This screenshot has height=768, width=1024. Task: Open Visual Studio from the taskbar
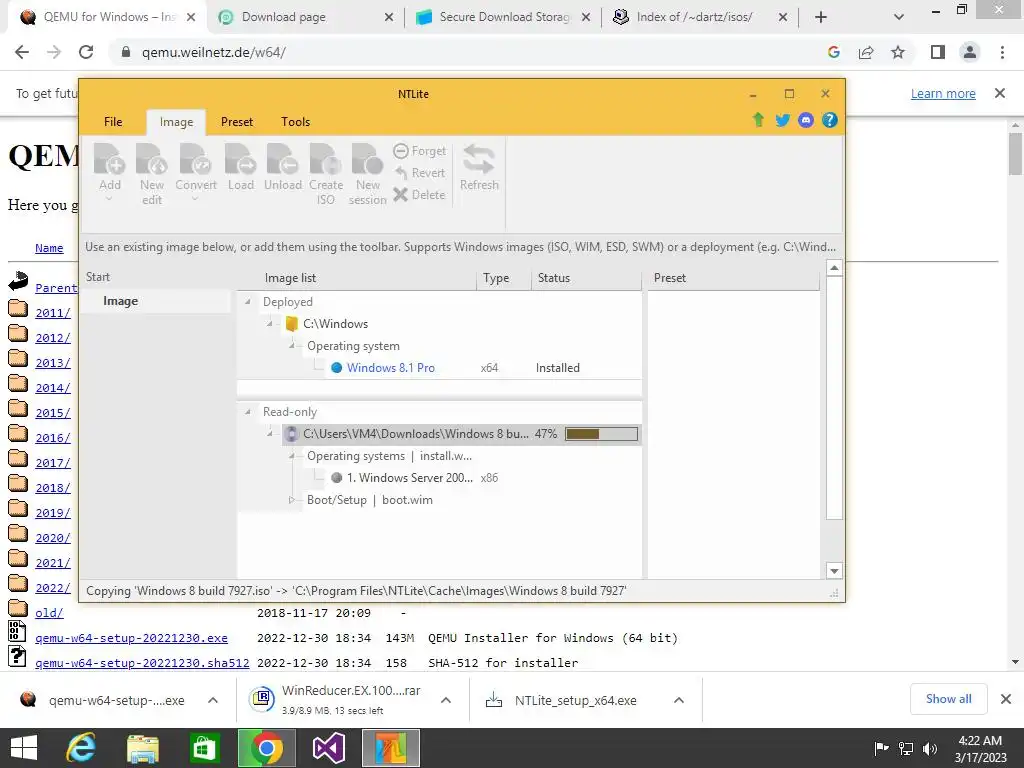pos(328,748)
